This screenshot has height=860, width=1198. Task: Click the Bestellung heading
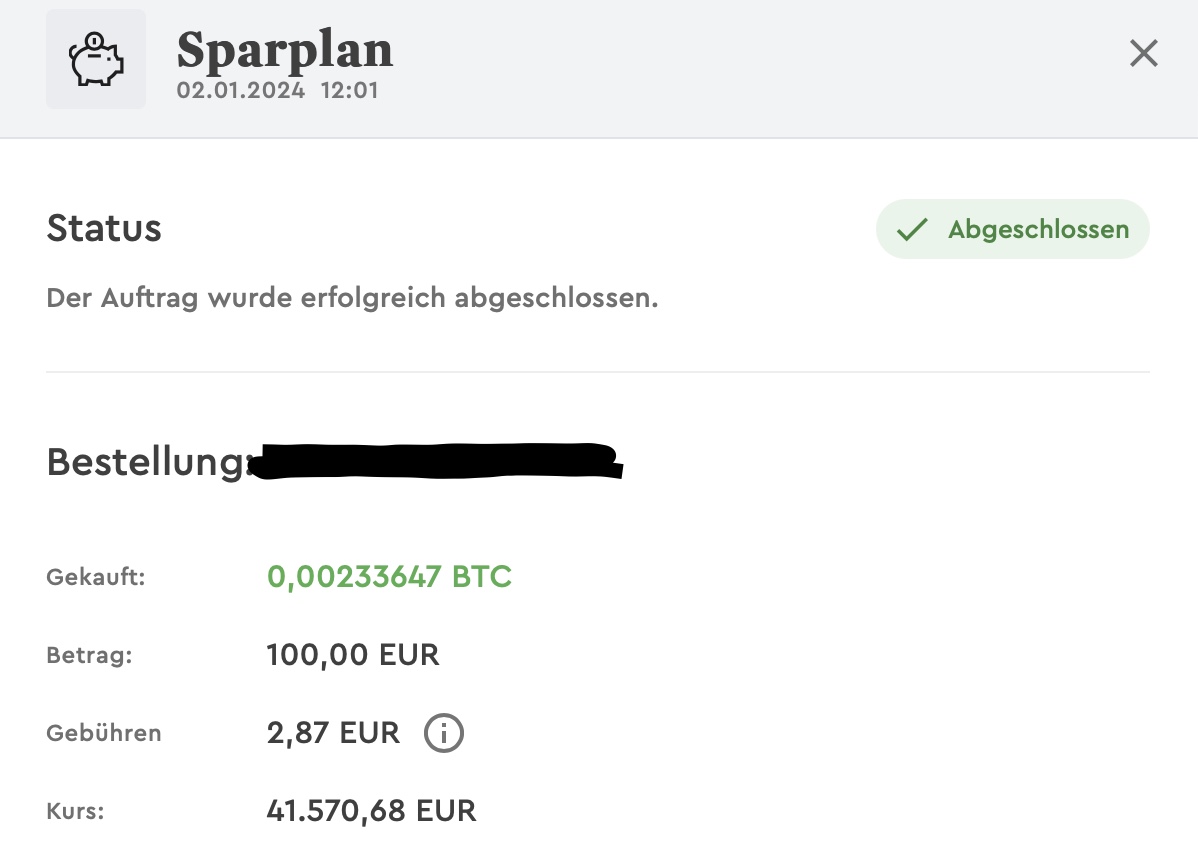(x=146, y=462)
